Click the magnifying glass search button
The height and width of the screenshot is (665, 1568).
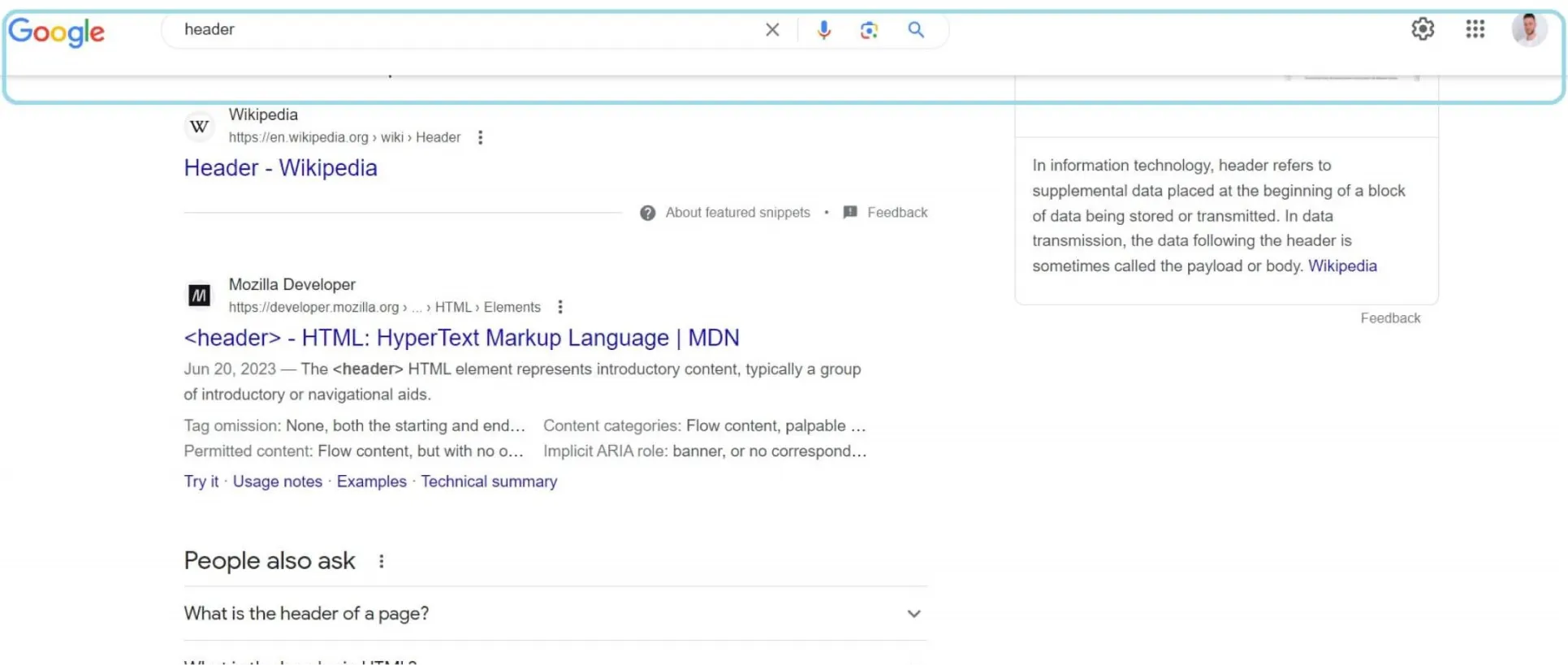[x=916, y=30]
